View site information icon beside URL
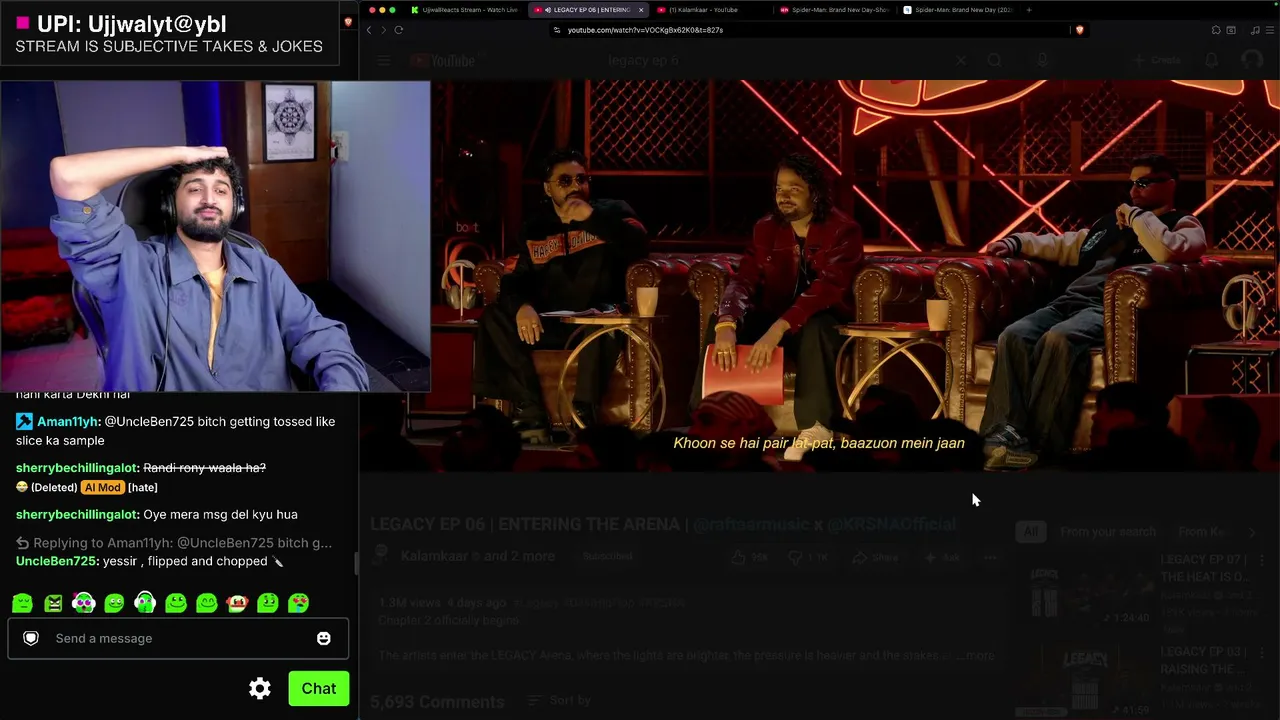1280x720 pixels. 558,30
